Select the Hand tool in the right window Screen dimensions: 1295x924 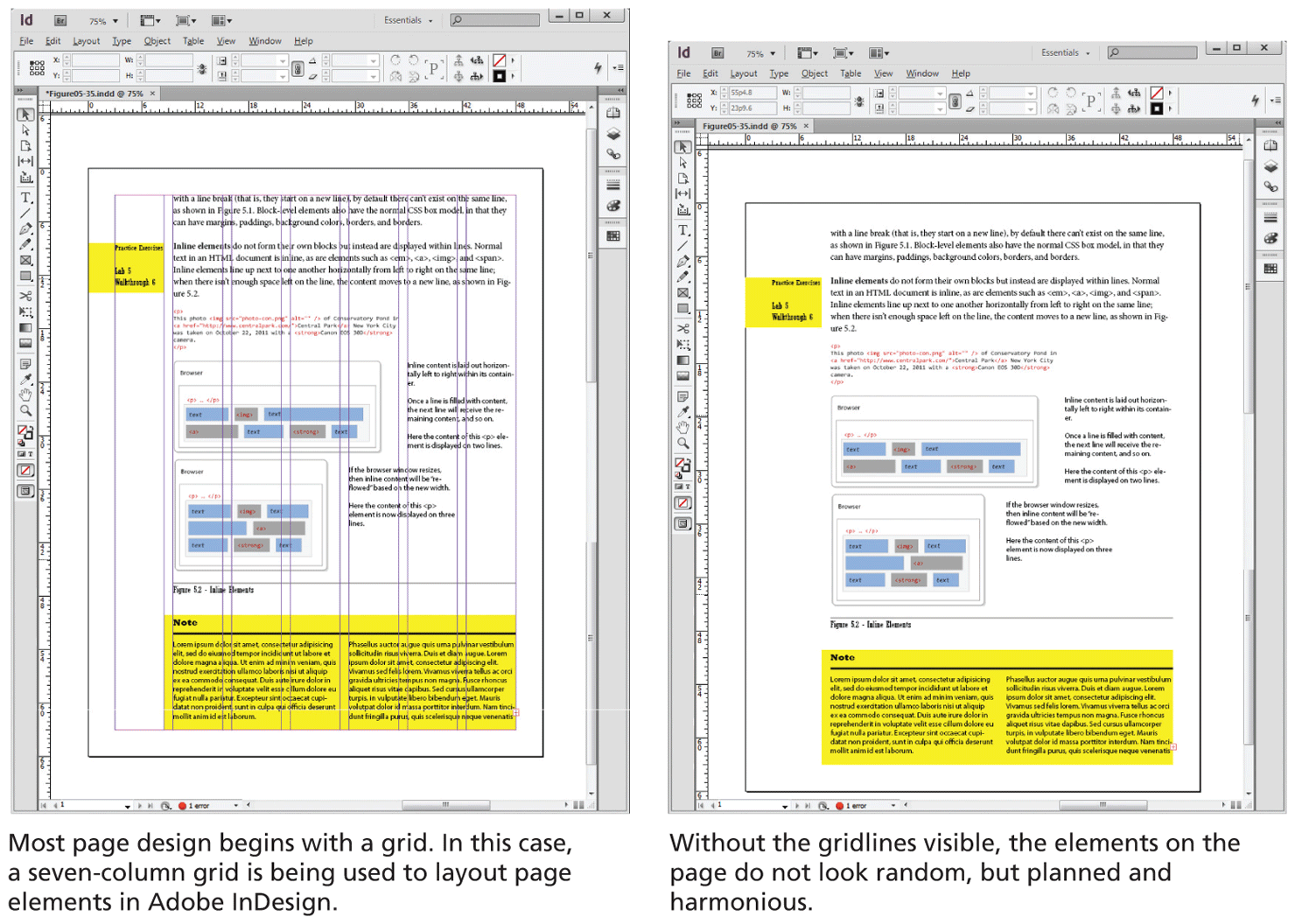coord(682,427)
